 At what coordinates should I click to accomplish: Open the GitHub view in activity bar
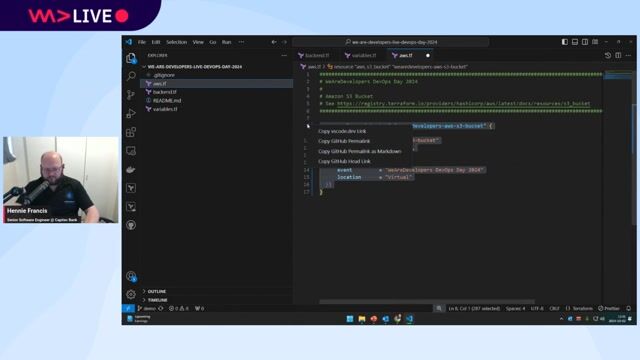click(131, 225)
